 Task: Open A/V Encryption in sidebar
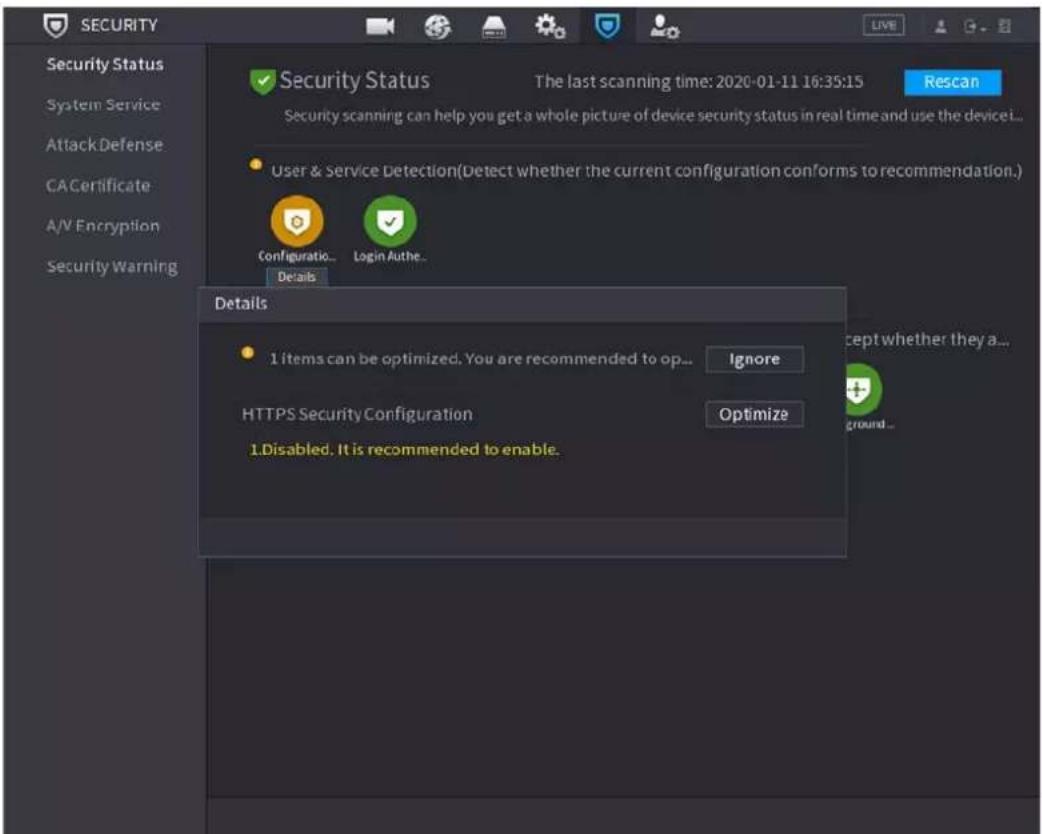tap(103, 226)
